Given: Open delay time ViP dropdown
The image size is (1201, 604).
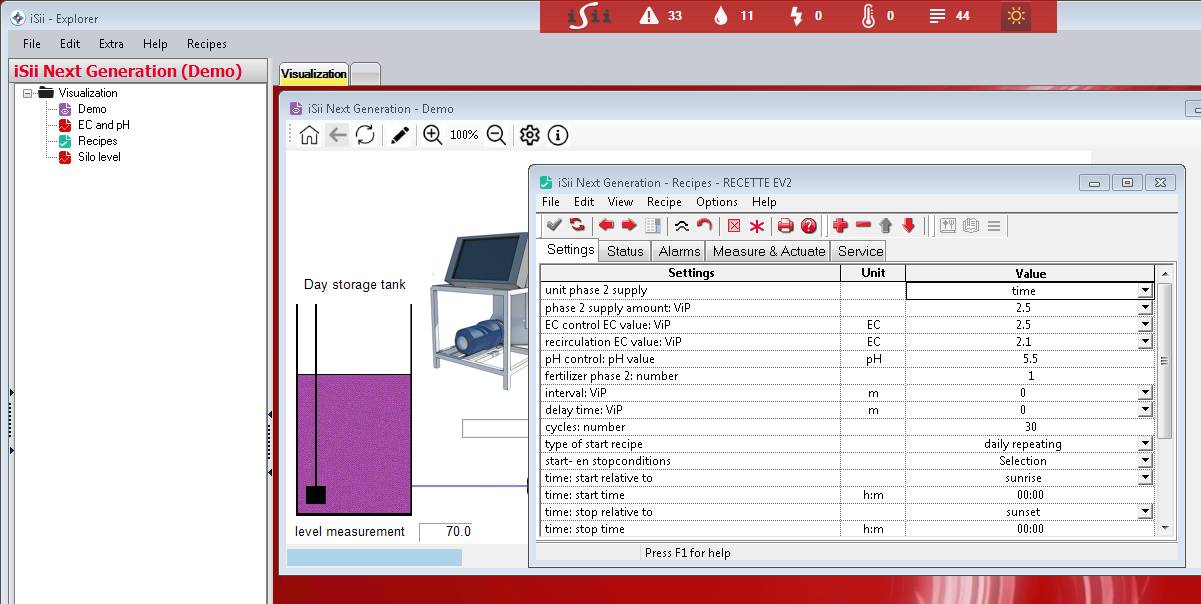Looking at the screenshot, I should click(1145, 410).
